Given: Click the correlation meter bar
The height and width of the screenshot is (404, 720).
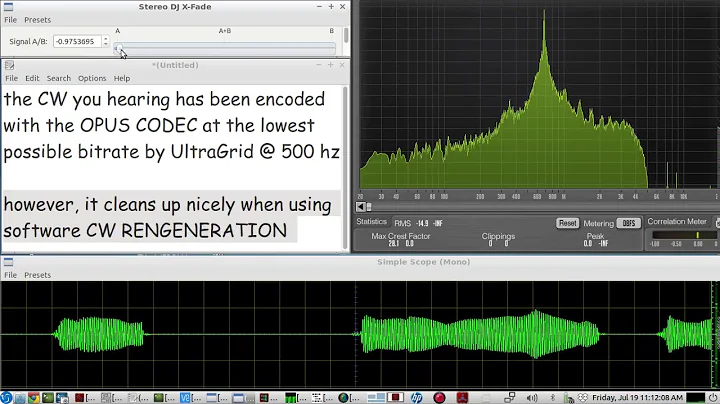Looking at the screenshot, I should point(684,235).
